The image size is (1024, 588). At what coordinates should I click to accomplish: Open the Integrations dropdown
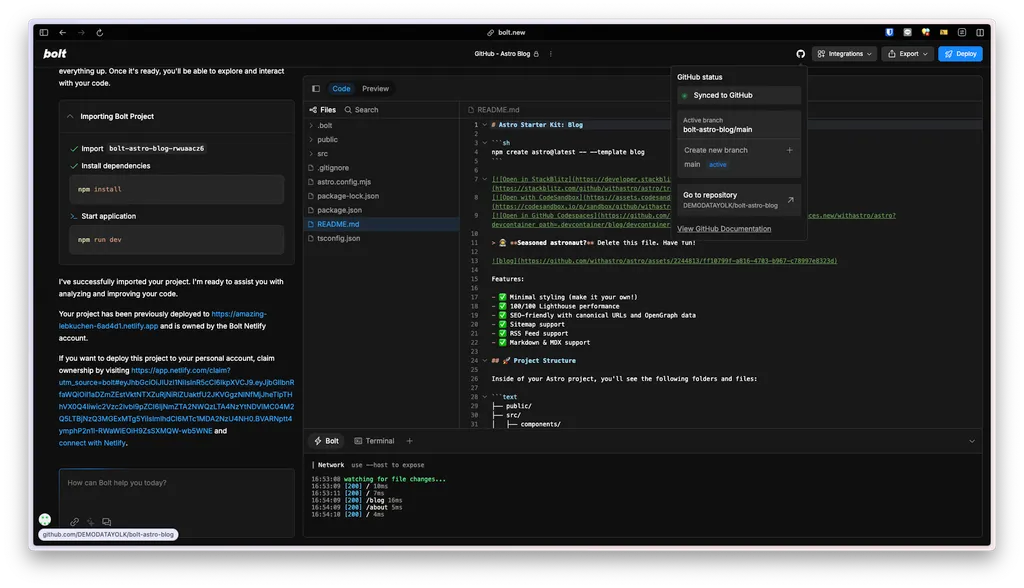coord(844,54)
